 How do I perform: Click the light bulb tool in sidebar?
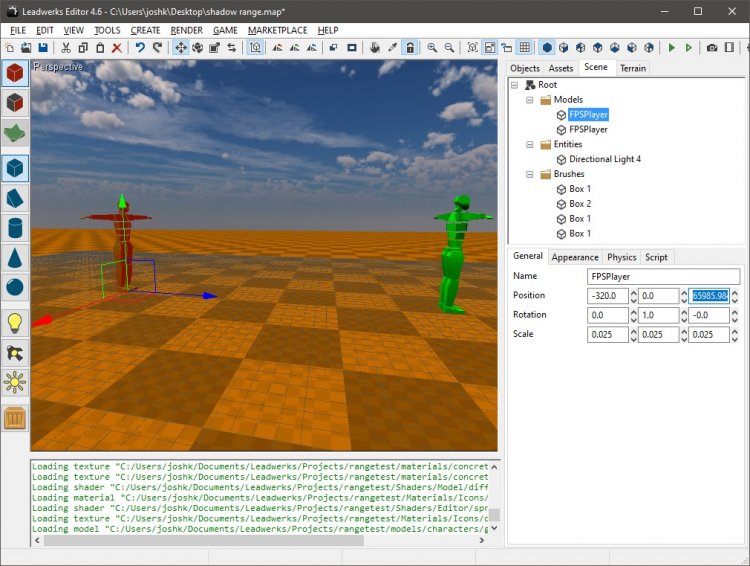(x=15, y=321)
